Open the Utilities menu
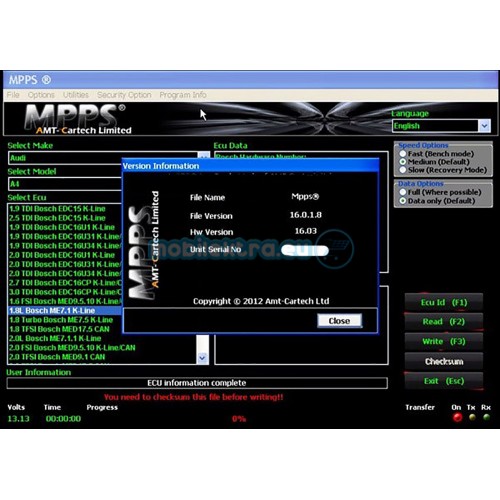The image size is (500, 500). [x=76, y=95]
